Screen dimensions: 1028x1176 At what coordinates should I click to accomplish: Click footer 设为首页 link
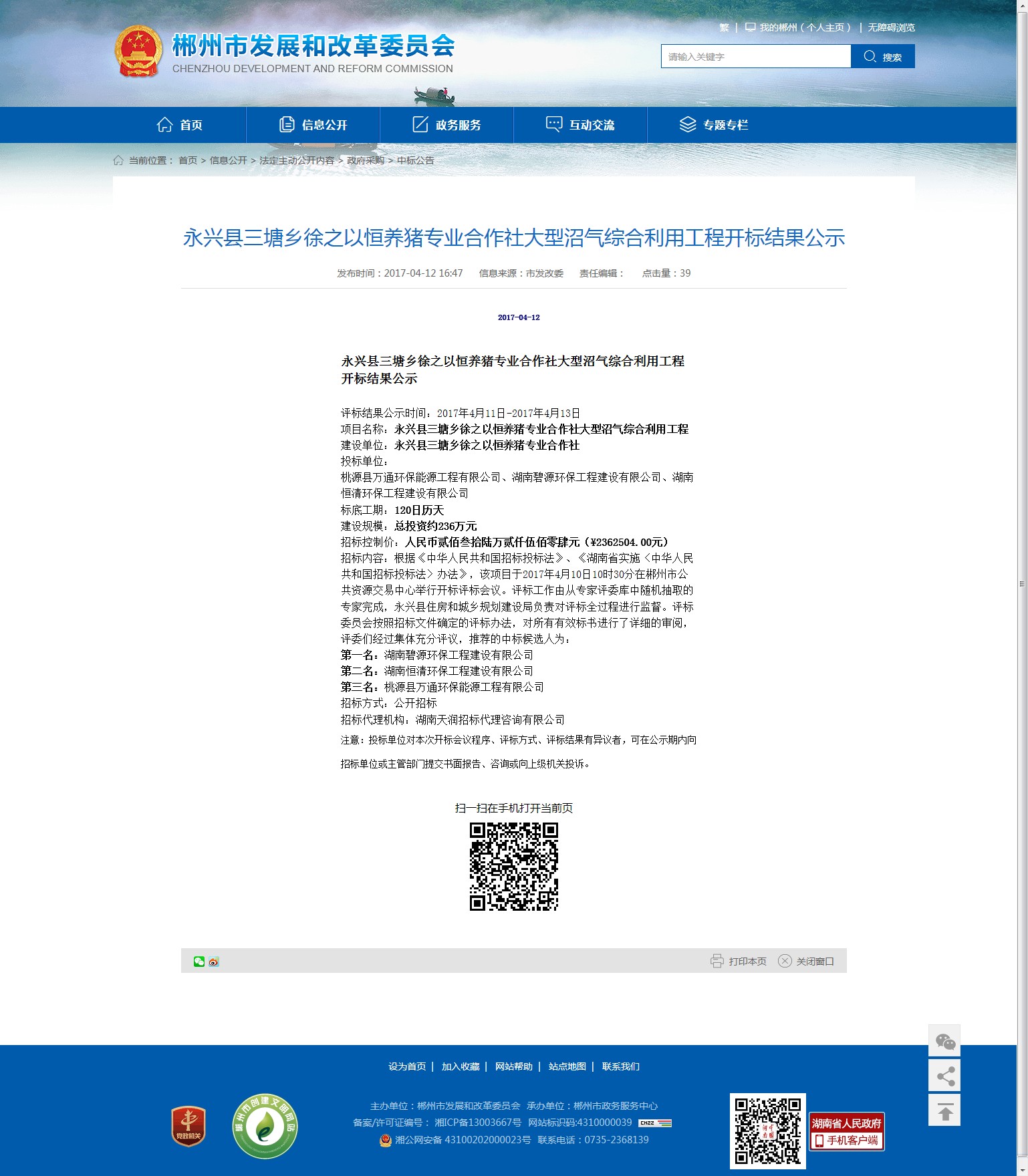(x=407, y=1066)
